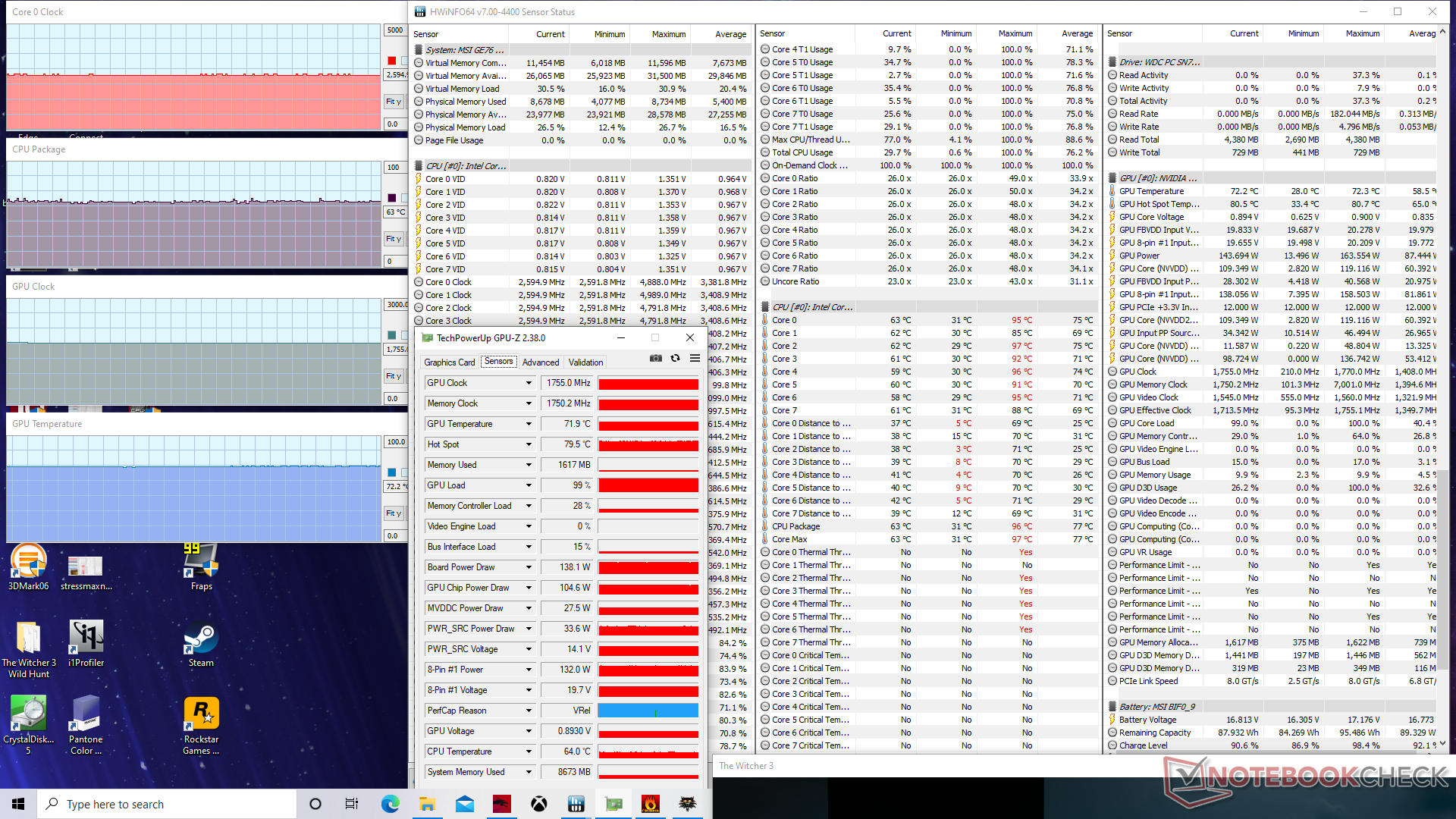The image size is (1456, 819).
Task: Open The Witcher 3 Wild Hunt desktop icon
Action: (x=29, y=649)
